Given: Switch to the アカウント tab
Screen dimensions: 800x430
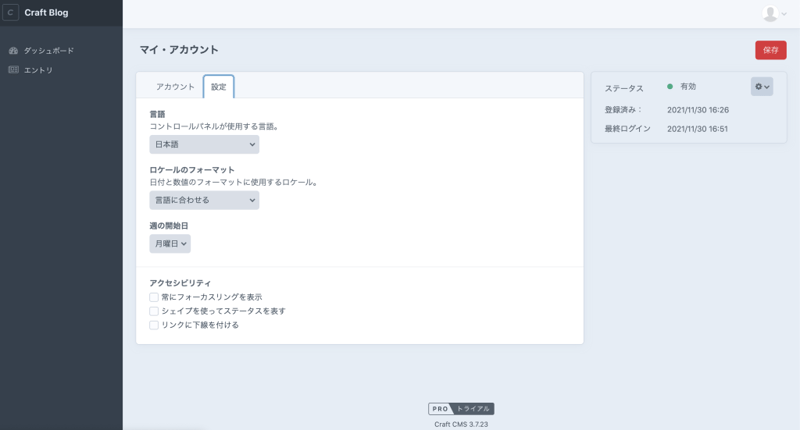Looking at the screenshot, I should click(x=175, y=87).
